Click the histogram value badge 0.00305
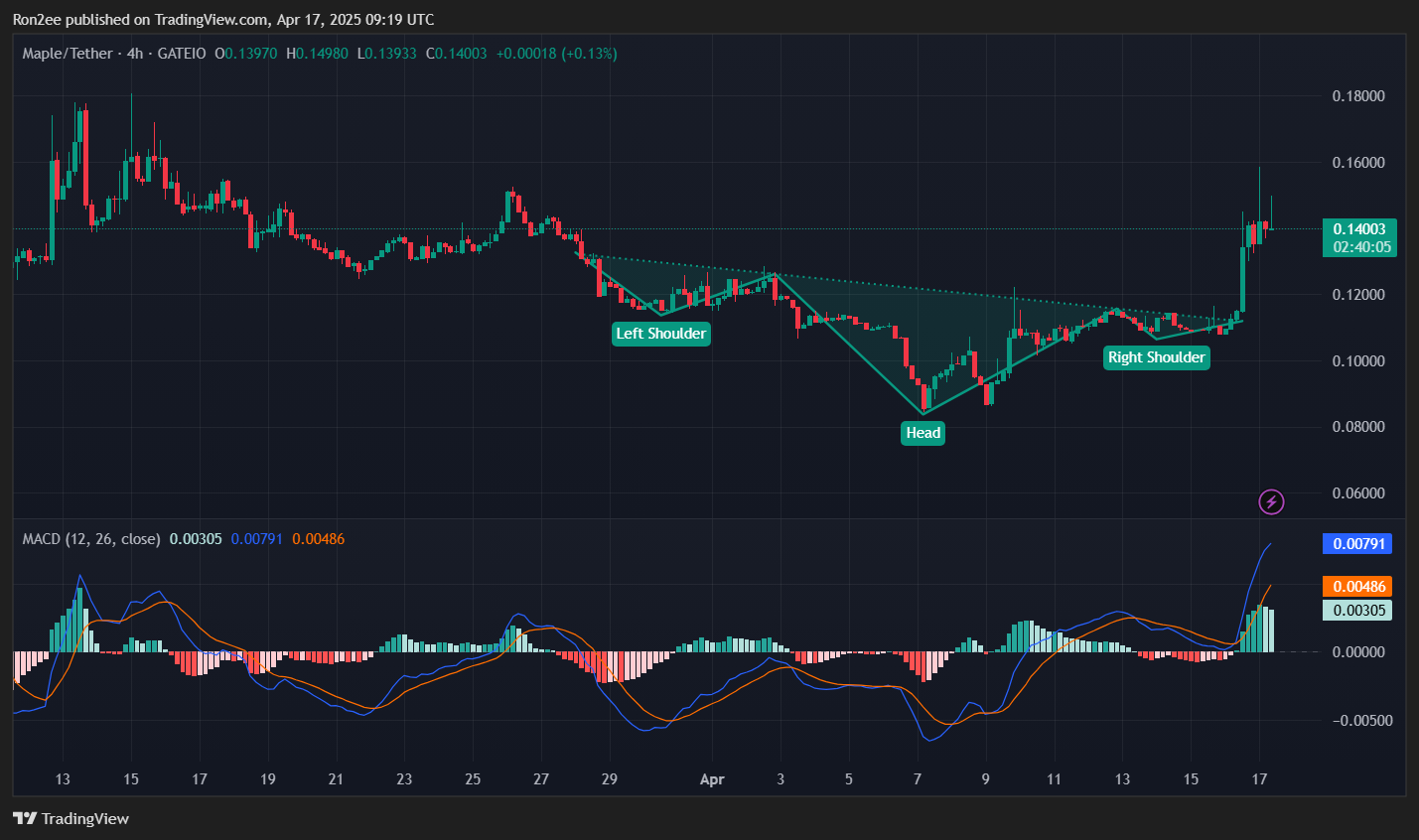 [x=1357, y=611]
